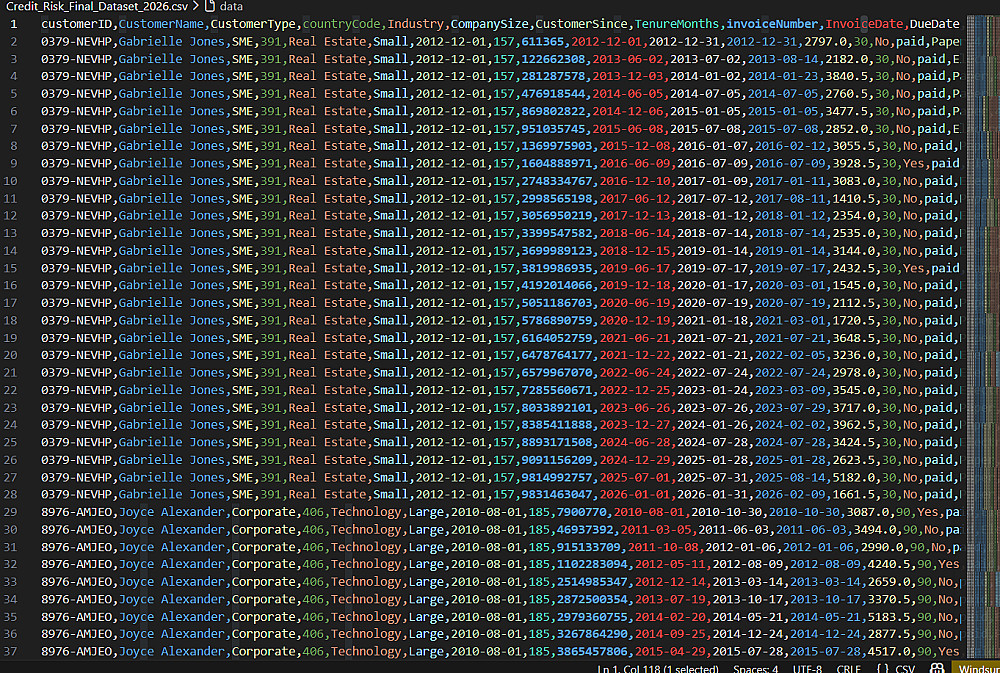Click the Credit_Risk_Final_Dataset_2026.csv breadcrumb
This screenshot has width=1000, height=673.
[x=98, y=6]
